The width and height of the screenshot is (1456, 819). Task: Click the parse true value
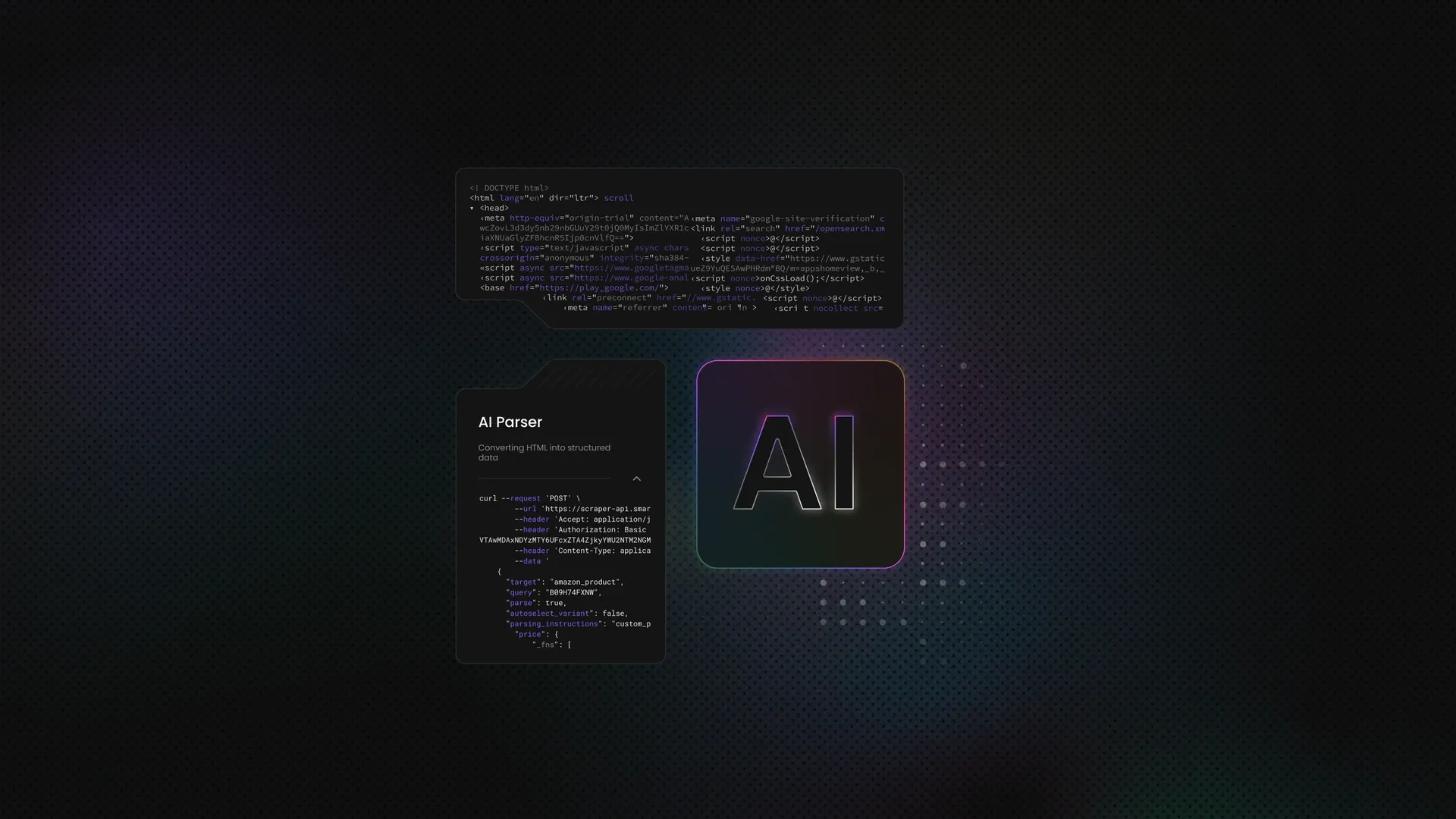[554, 603]
